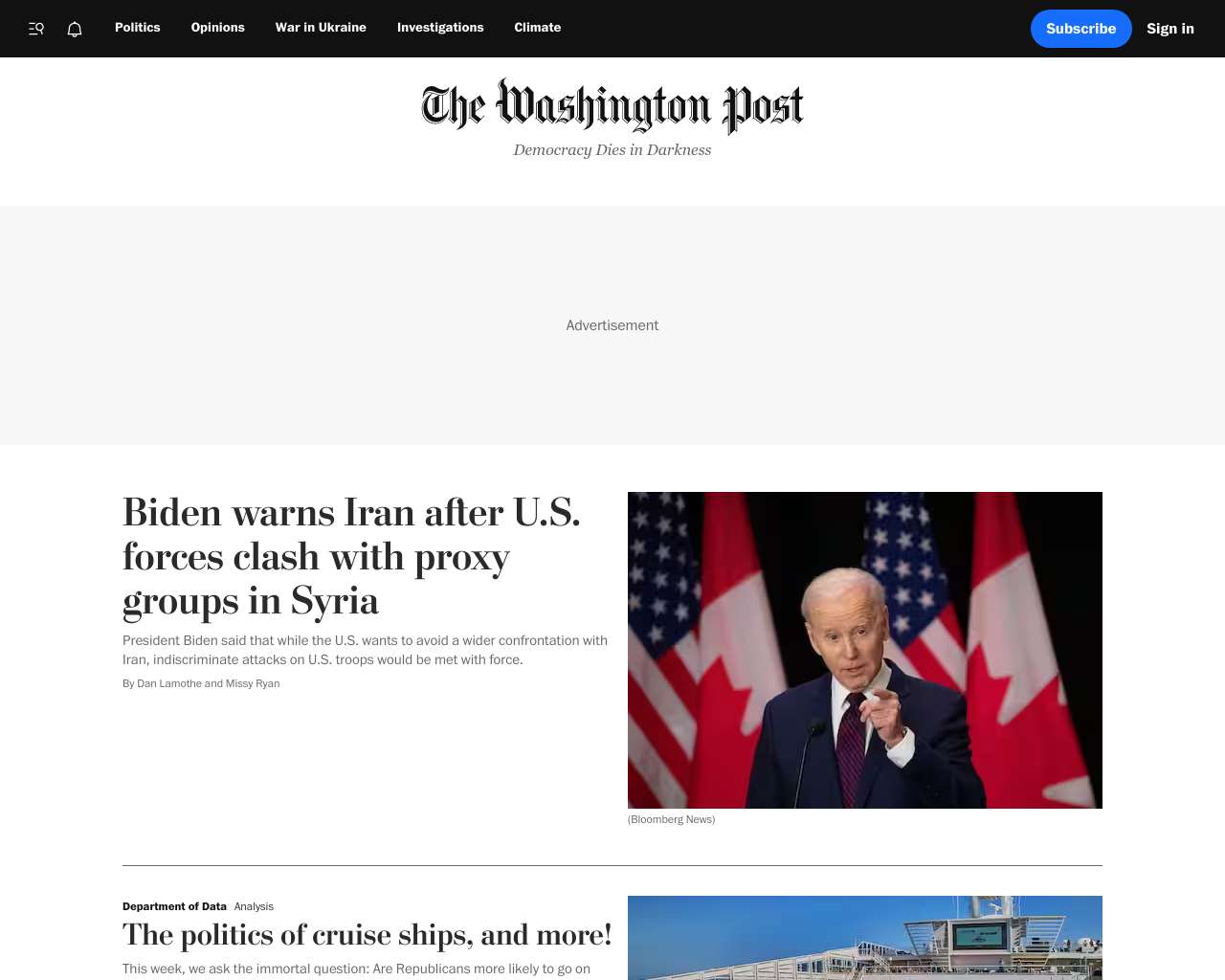The image size is (1225, 980).
Task: Click Sign in
Action: click(x=1170, y=29)
